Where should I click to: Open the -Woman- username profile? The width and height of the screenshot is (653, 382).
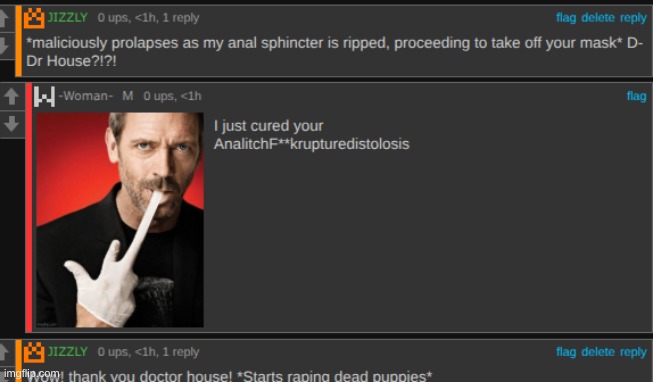[86, 96]
